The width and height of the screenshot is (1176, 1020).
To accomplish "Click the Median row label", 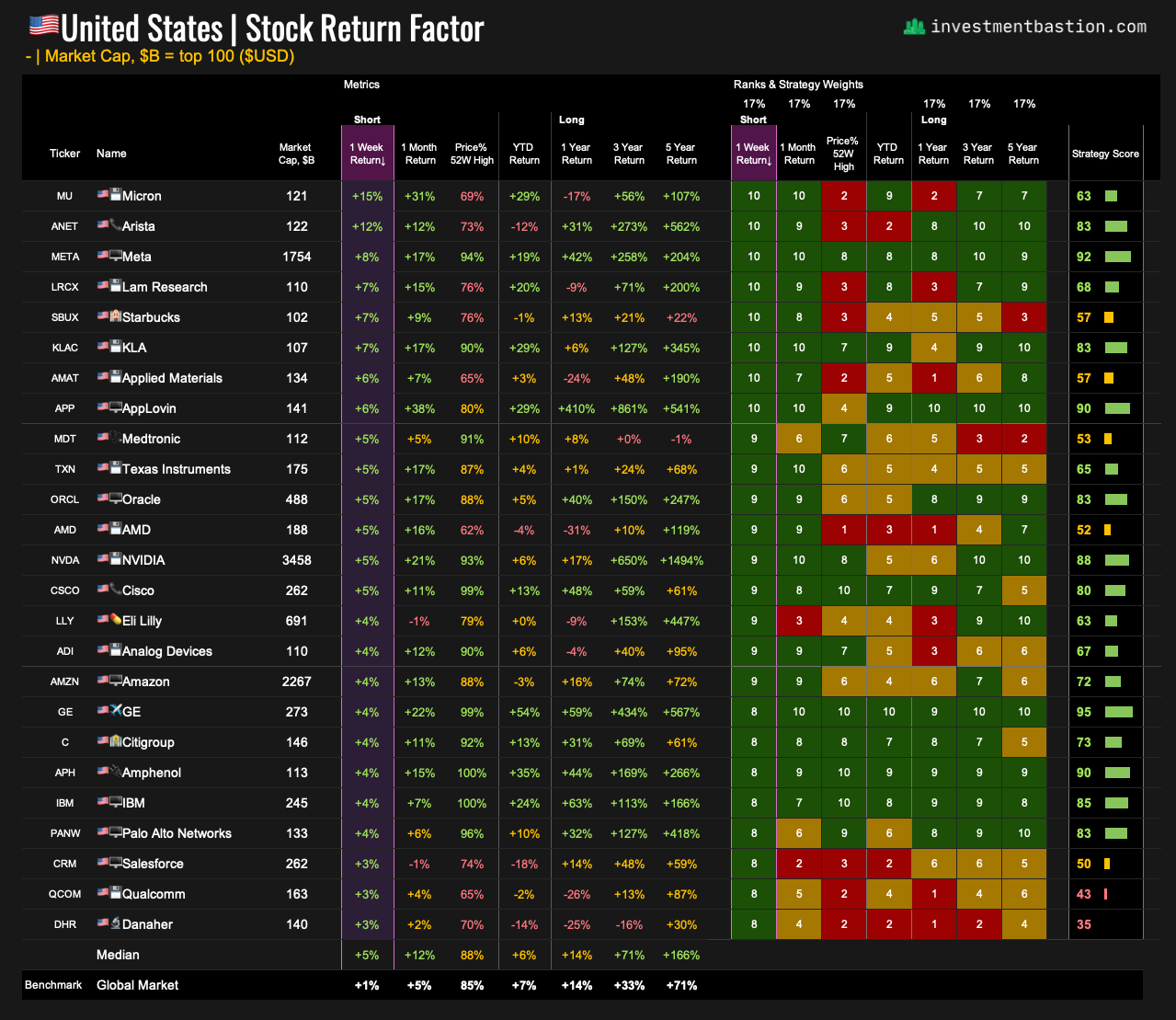I will coord(118,955).
